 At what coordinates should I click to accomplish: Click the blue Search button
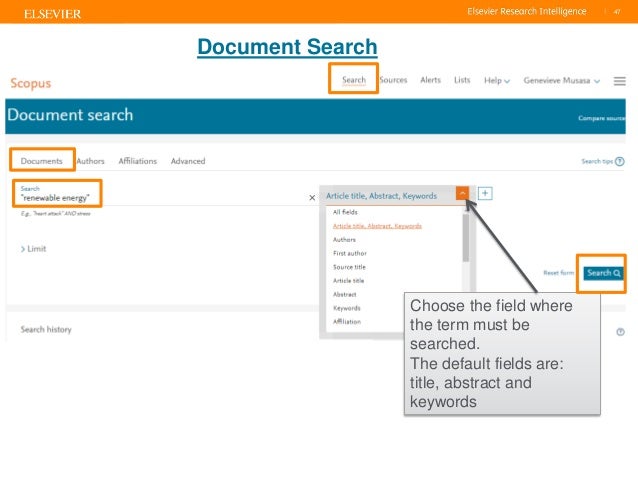[x=603, y=273]
